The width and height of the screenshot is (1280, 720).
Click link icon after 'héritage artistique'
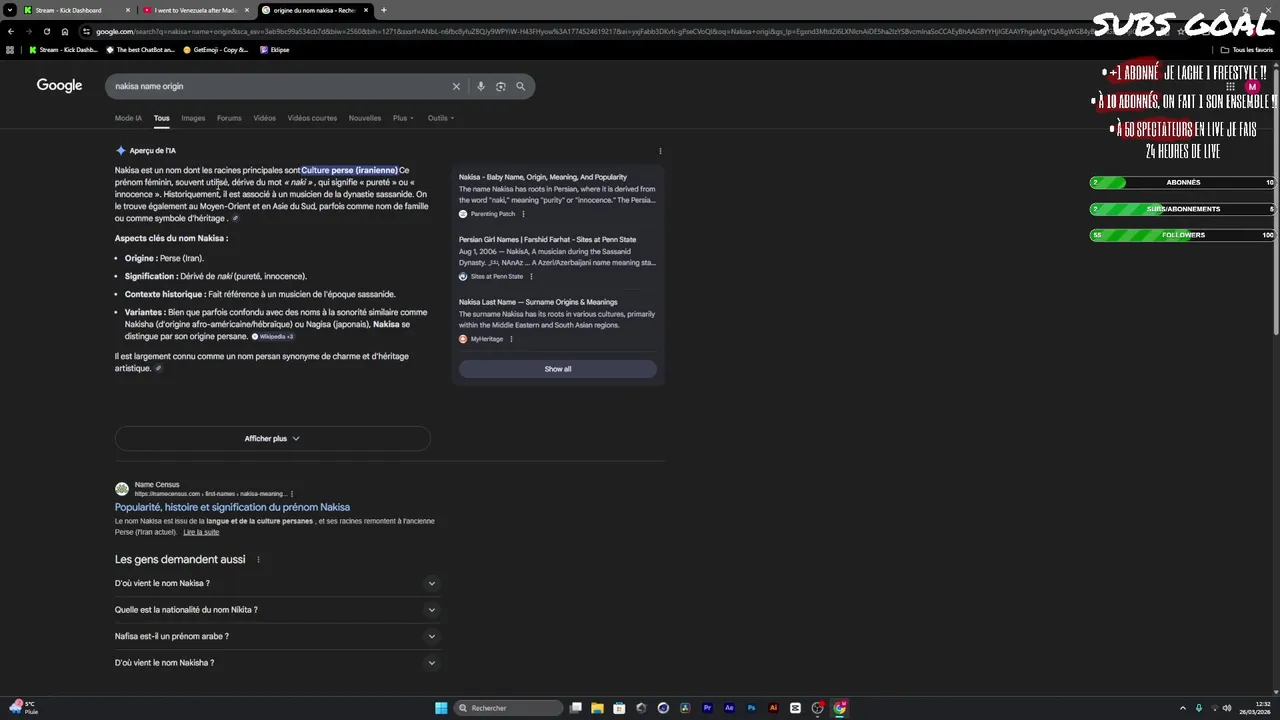tap(158, 368)
